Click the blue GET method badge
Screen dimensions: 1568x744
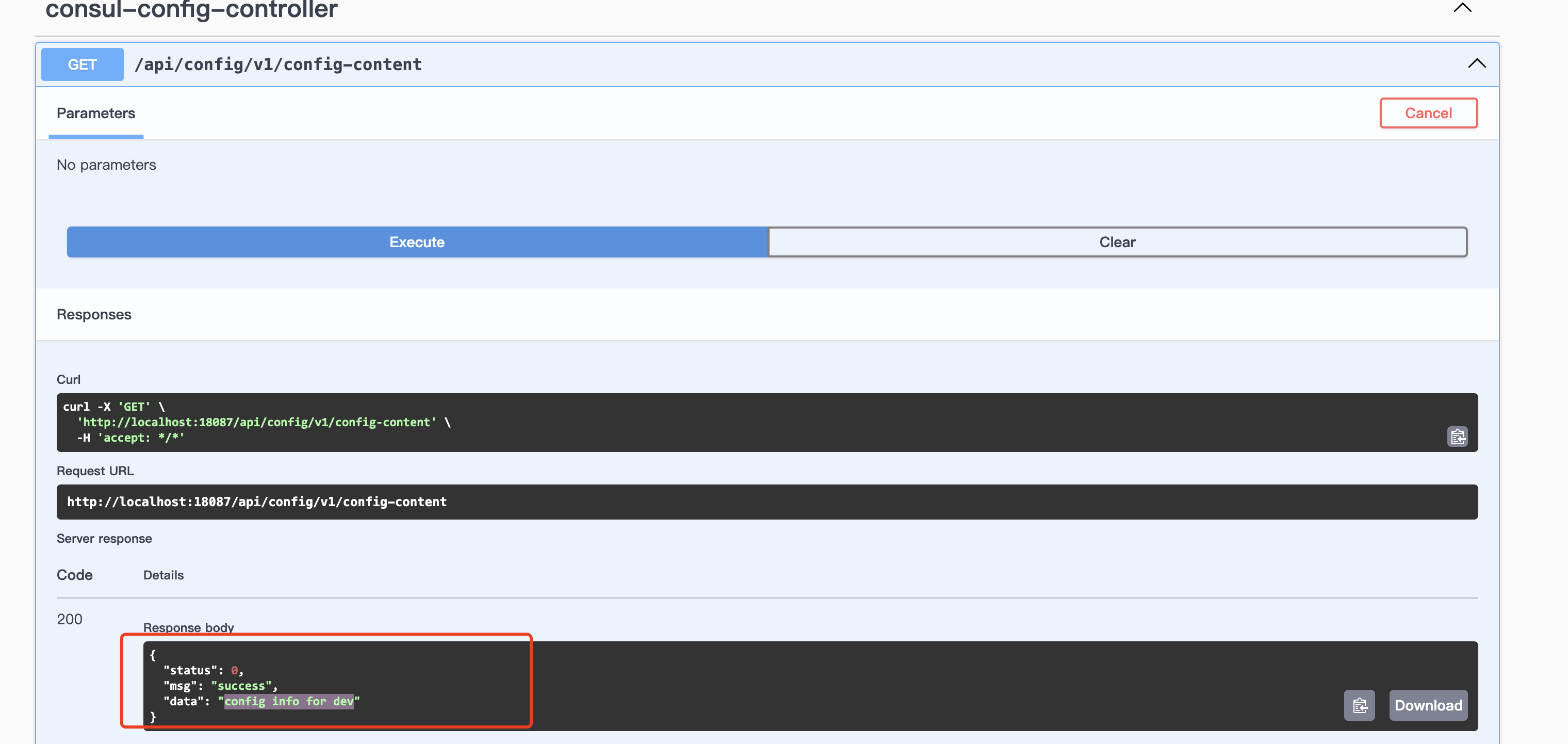(x=81, y=64)
